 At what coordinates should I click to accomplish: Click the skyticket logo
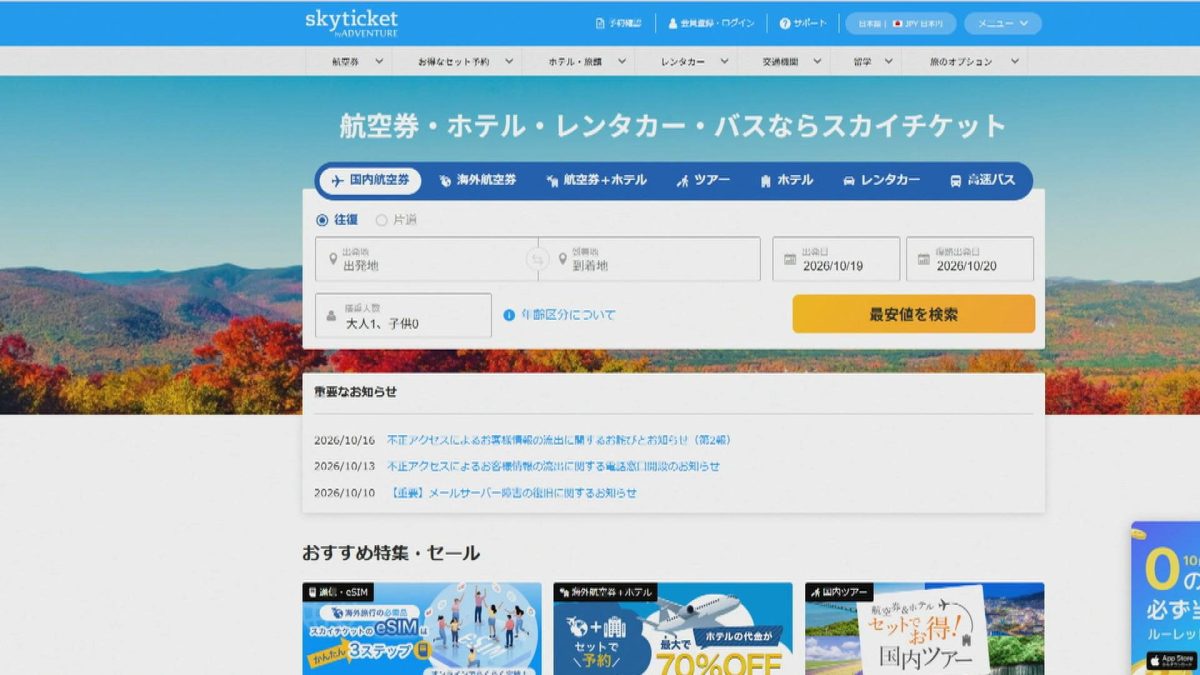351,23
